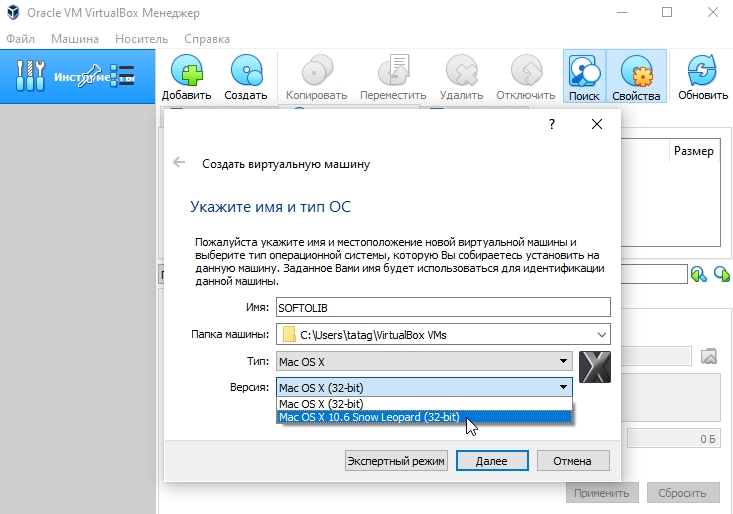Select Mac OS X (32-bit) list option
The width and height of the screenshot is (733, 514).
[424, 404]
